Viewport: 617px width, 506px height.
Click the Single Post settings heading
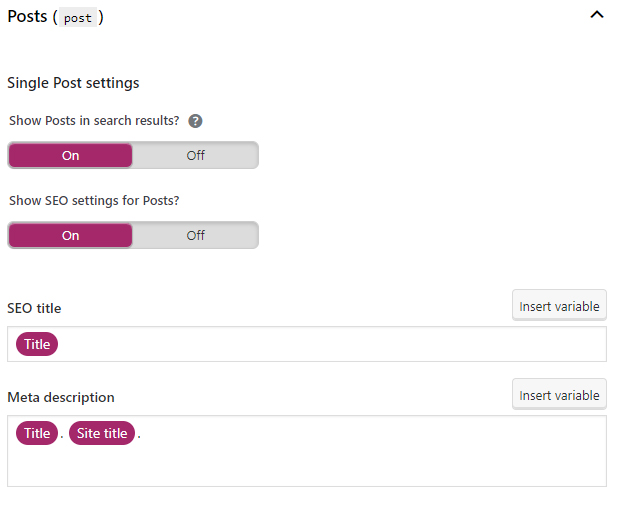(73, 83)
